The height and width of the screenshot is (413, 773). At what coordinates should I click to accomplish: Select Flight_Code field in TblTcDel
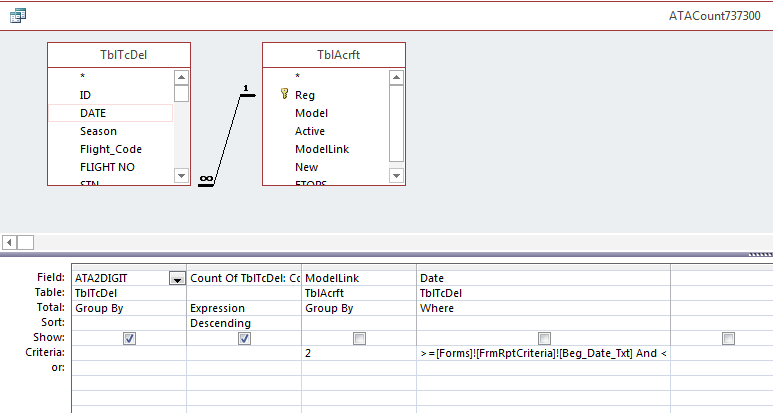(x=110, y=149)
